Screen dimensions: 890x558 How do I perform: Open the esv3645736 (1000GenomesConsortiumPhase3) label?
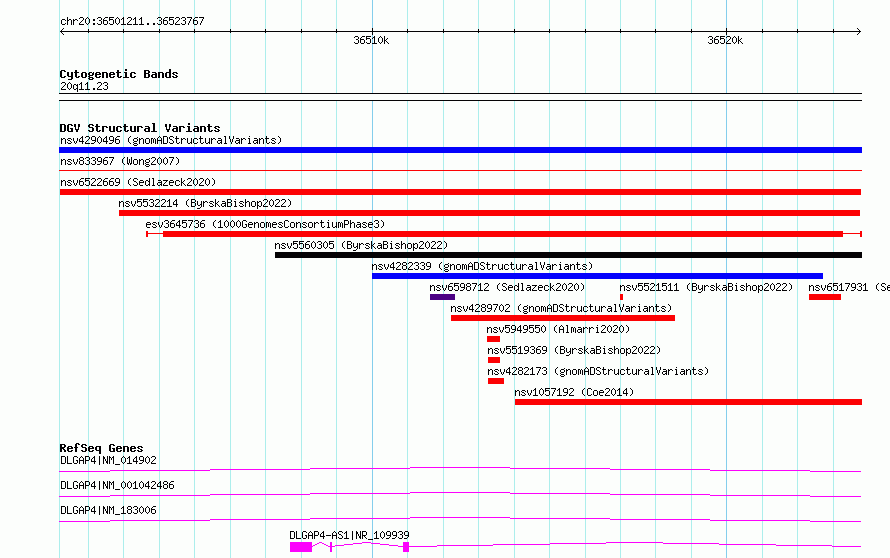tap(265, 224)
